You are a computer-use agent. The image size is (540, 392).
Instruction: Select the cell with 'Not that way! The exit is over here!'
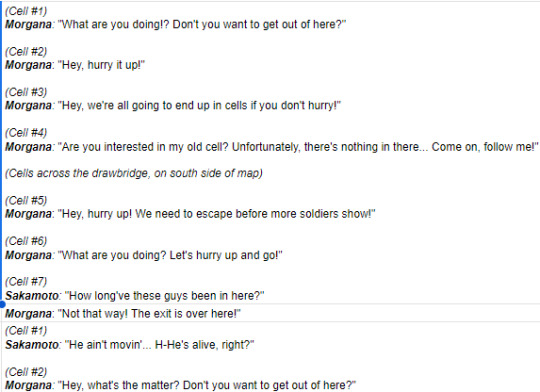[271, 313]
